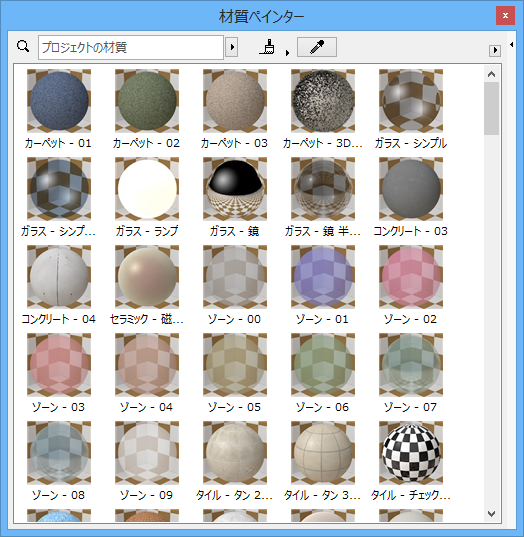
Task: Open the panel options arrow near the top right corner
Action: tap(495, 50)
